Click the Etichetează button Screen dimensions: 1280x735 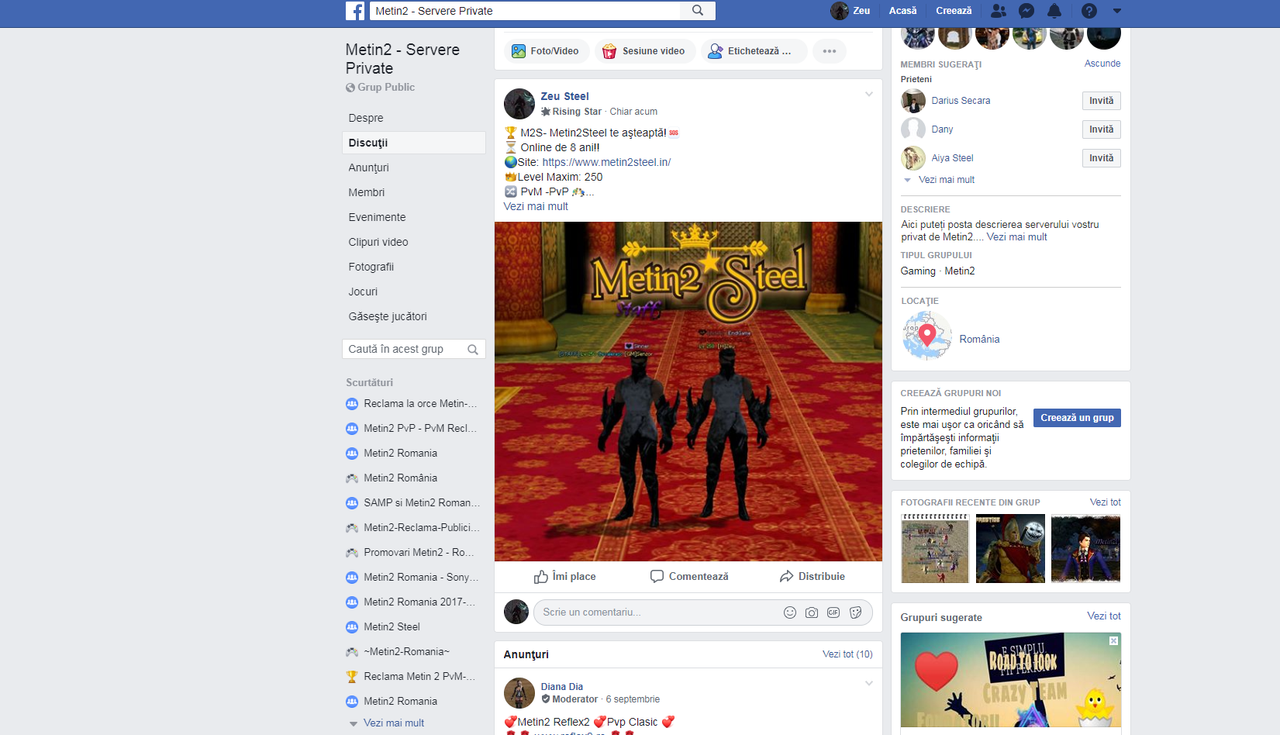(x=753, y=51)
